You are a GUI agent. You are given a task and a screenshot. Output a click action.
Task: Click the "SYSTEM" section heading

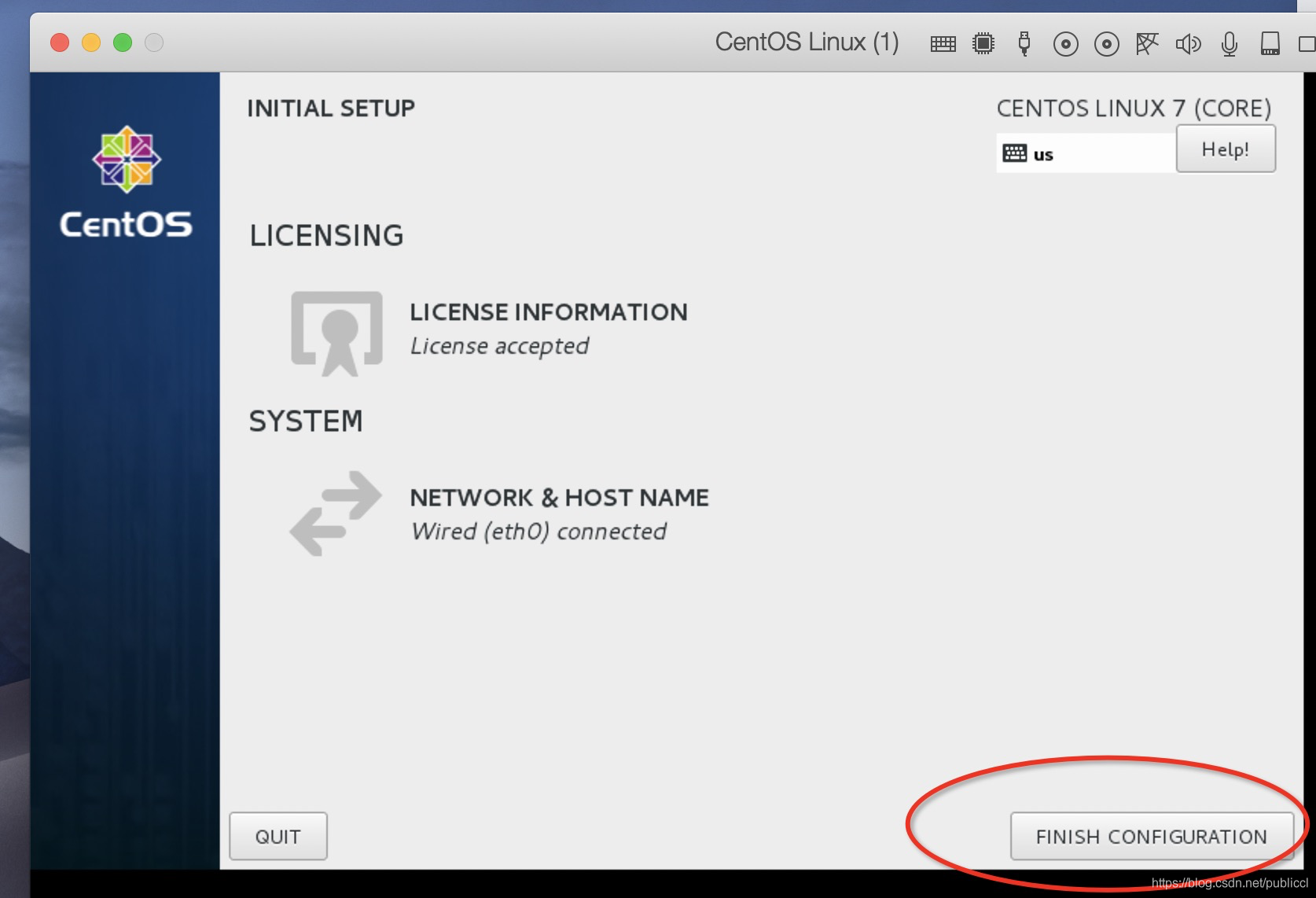[x=306, y=421]
